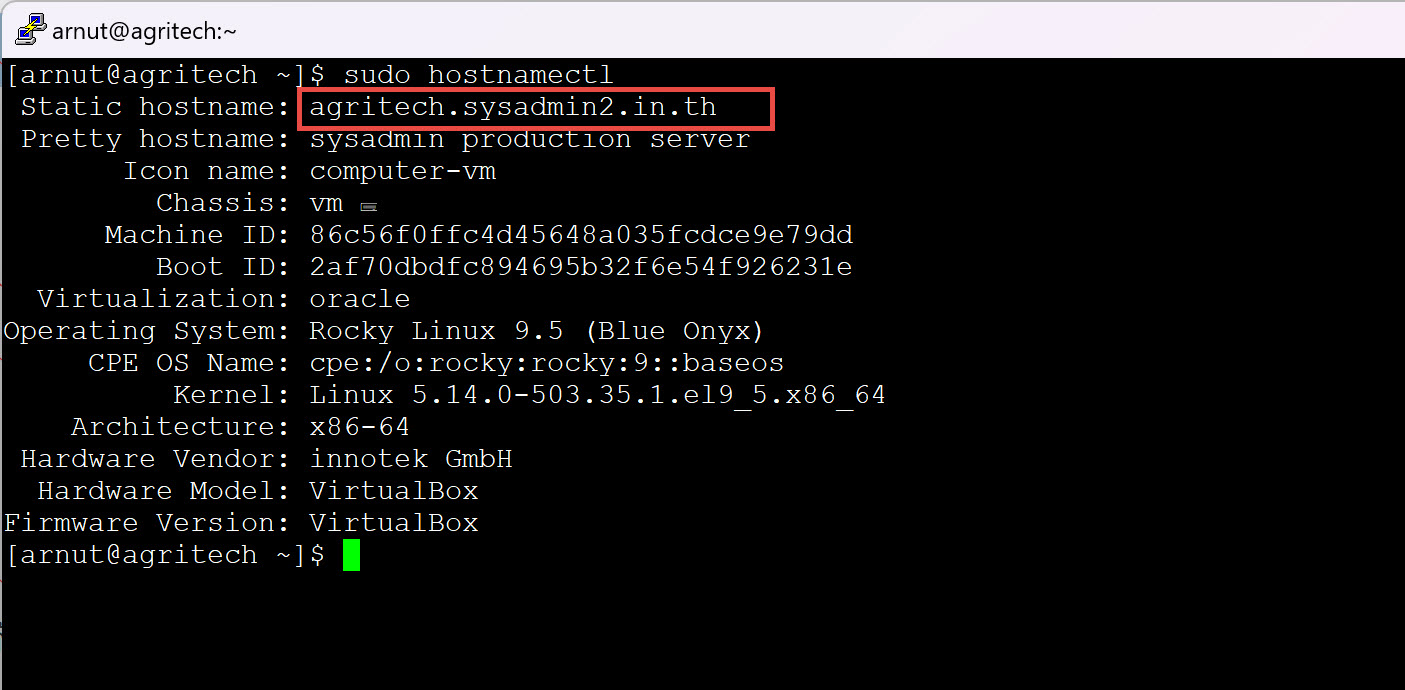Click the chassis glyph after "vm"

coord(368,207)
